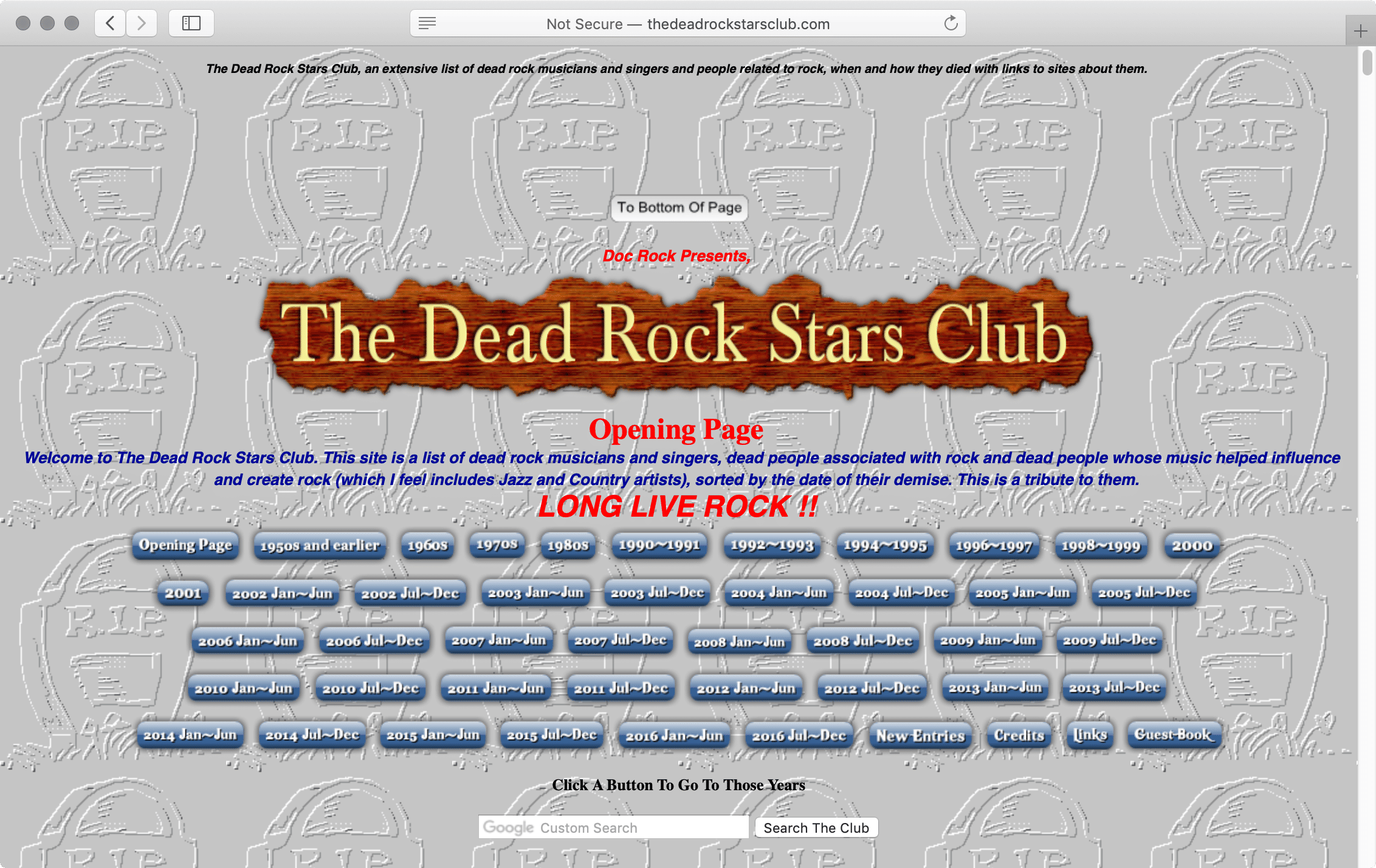The width and height of the screenshot is (1376, 868).
Task: Navigate to New Entries section
Action: [919, 735]
